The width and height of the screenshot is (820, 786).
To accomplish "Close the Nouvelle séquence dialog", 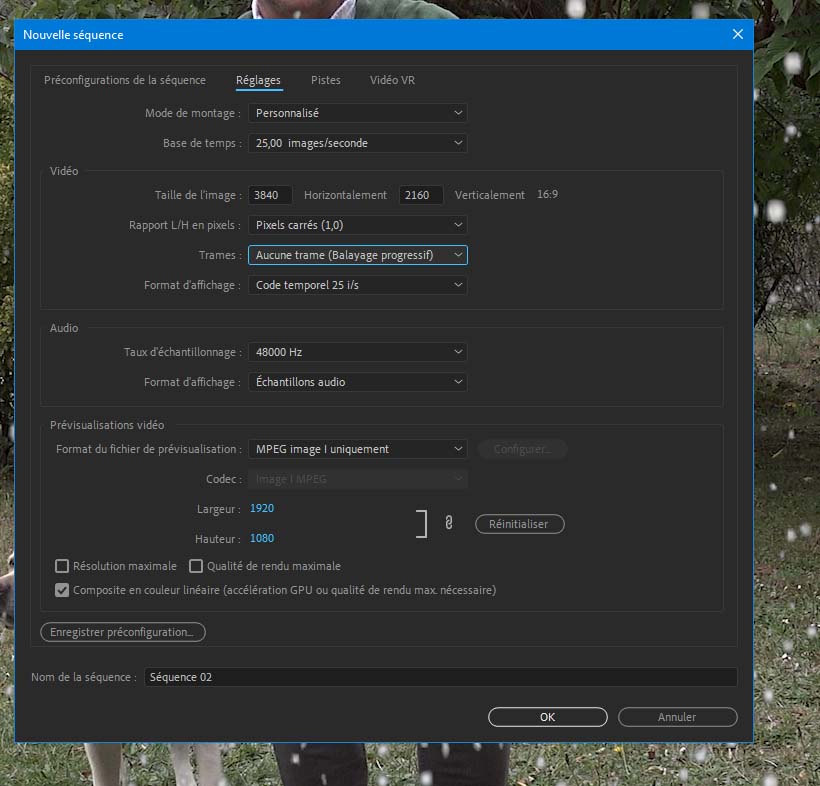I will tap(738, 34).
